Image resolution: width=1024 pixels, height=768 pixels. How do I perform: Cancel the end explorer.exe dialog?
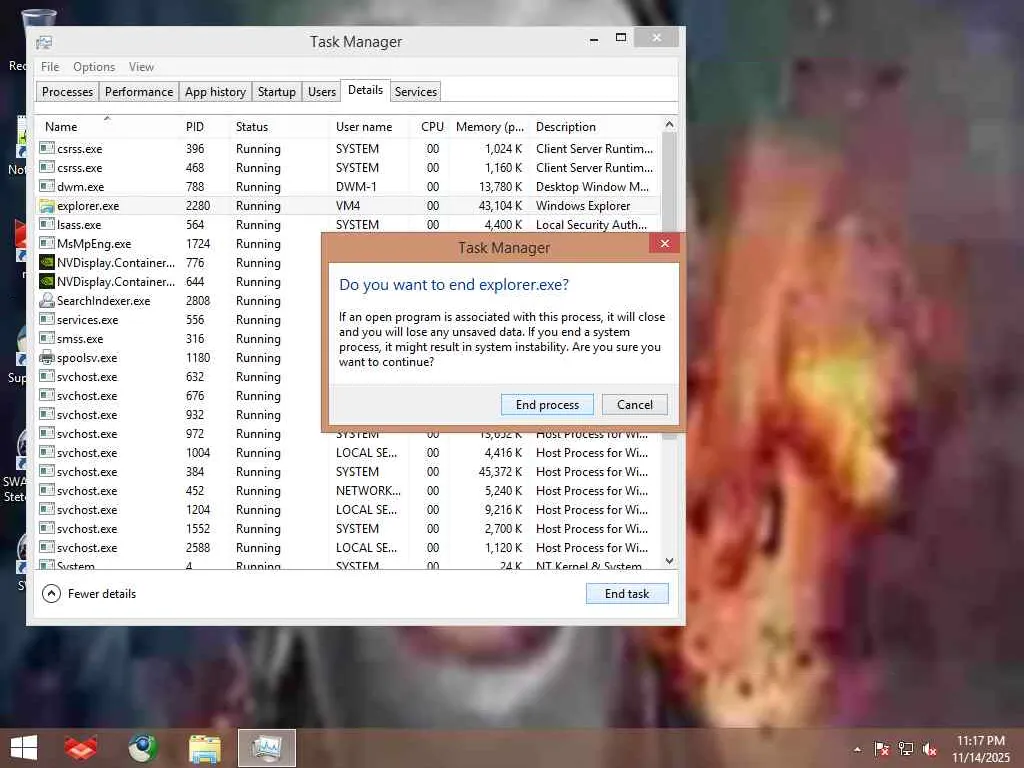coord(634,405)
